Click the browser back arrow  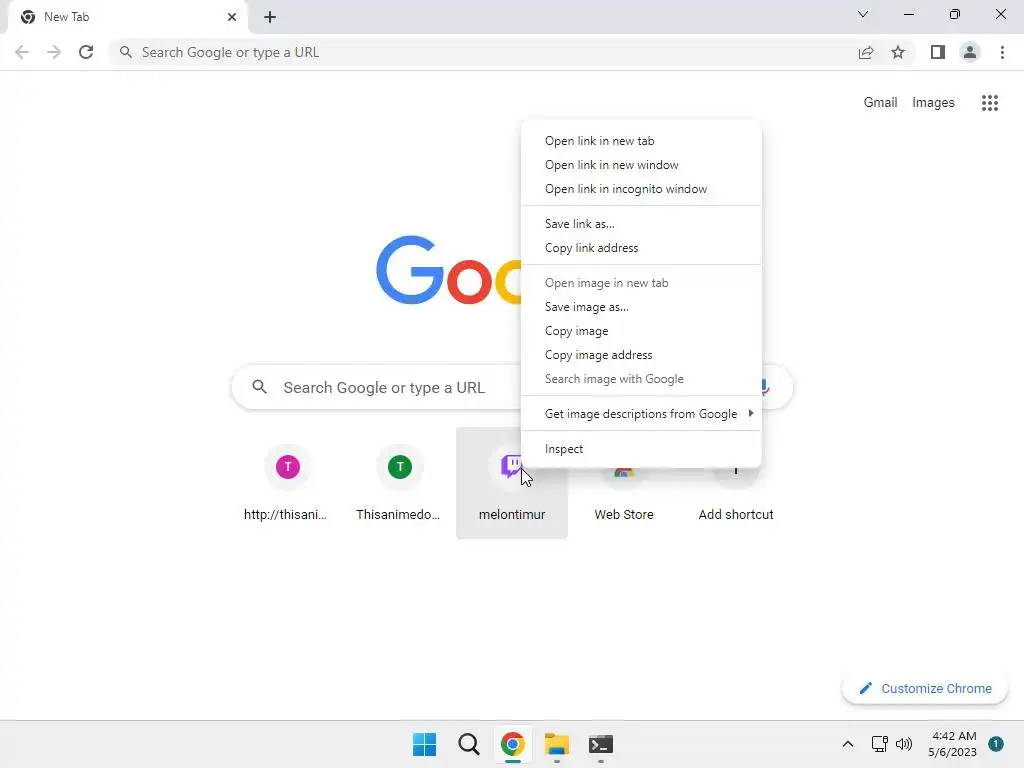point(22,52)
